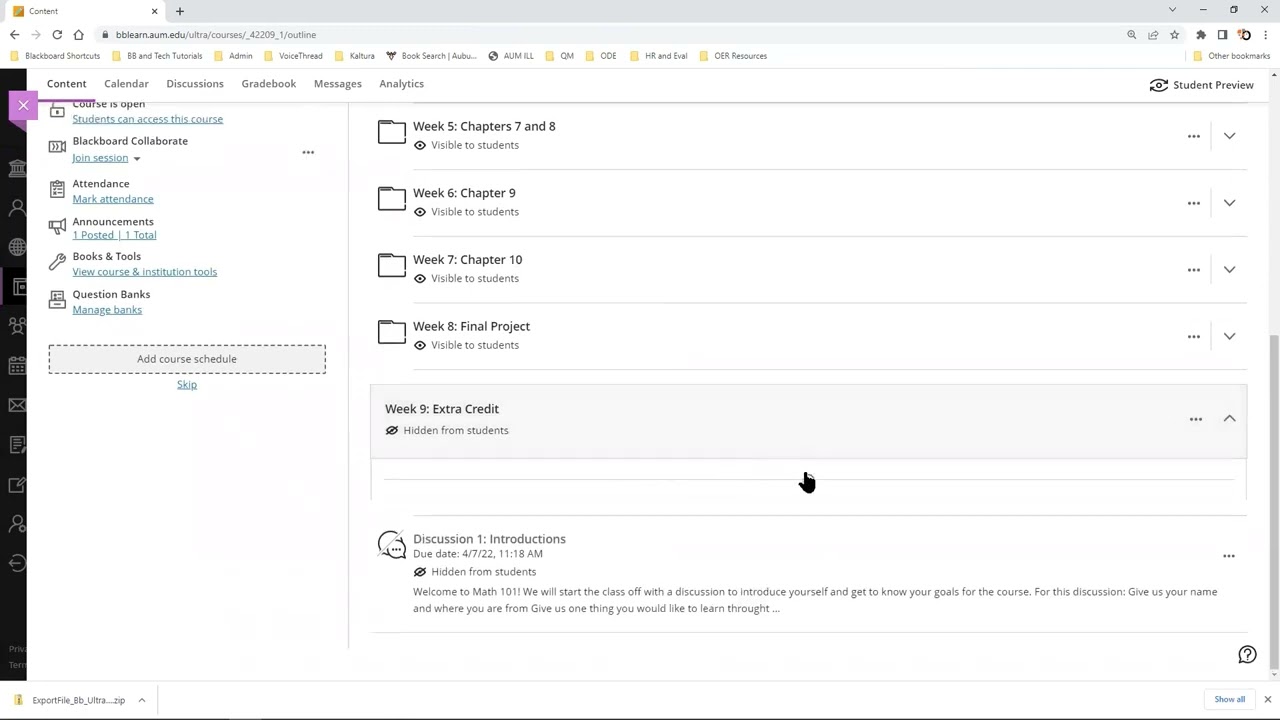
Task: Open more options for Week 7: Chapter 10
Action: point(1193,270)
